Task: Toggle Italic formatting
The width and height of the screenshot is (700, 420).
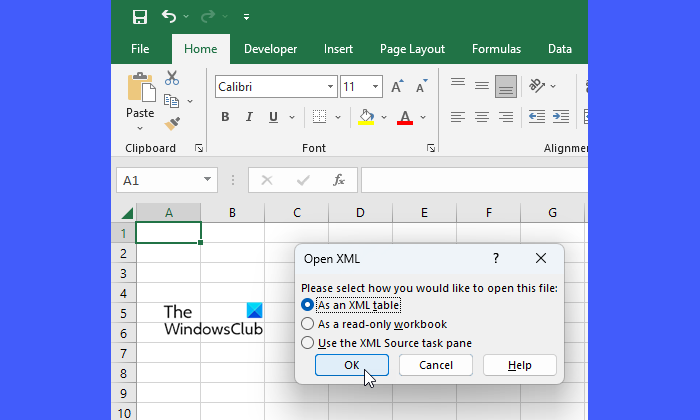Action: click(250, 117)
